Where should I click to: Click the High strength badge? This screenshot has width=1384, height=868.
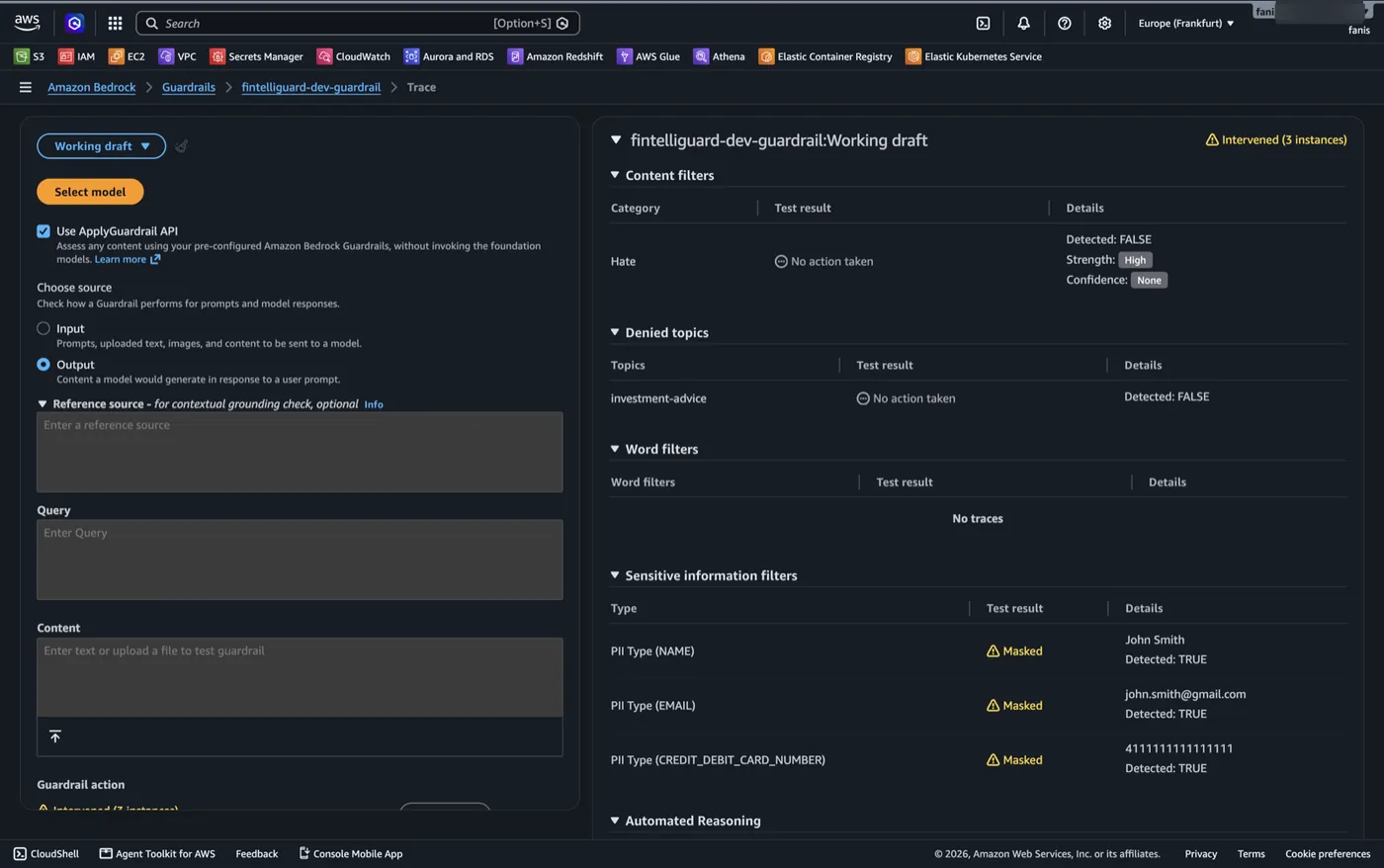tap(1135, 260)
